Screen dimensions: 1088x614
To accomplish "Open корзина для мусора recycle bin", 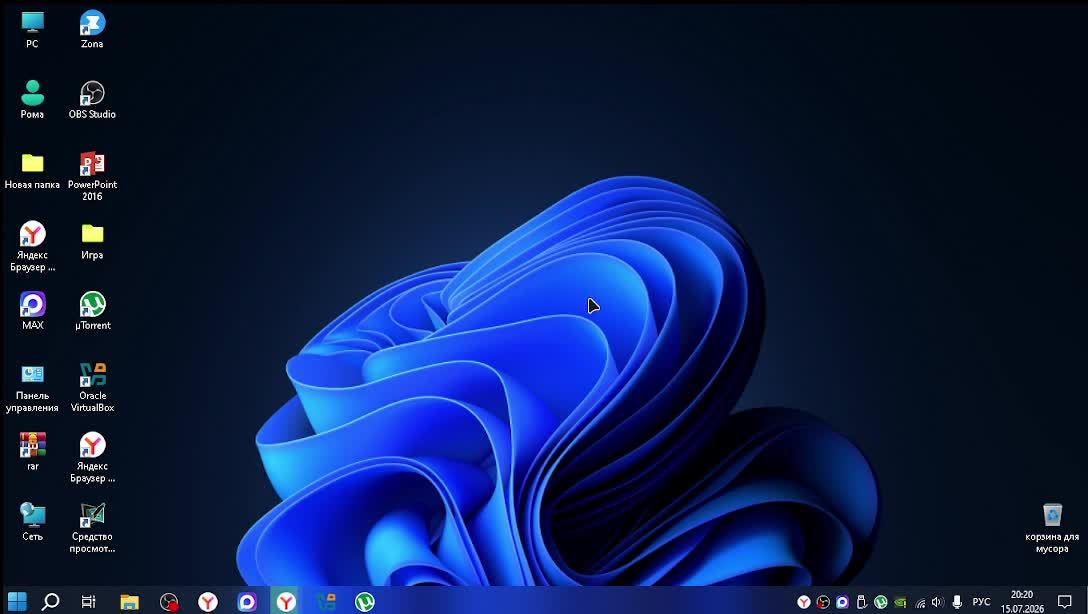I will click(x=1052, y=529).
